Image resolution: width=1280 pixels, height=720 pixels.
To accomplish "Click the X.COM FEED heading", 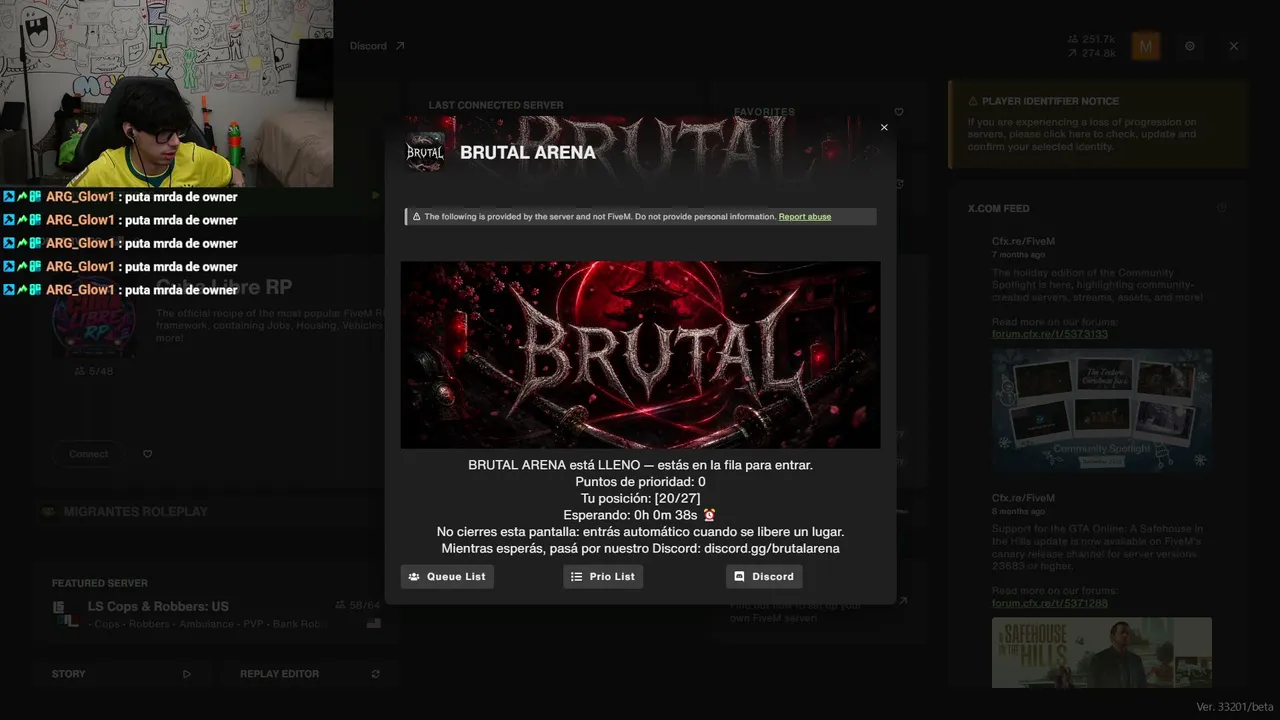I will 998,209.
